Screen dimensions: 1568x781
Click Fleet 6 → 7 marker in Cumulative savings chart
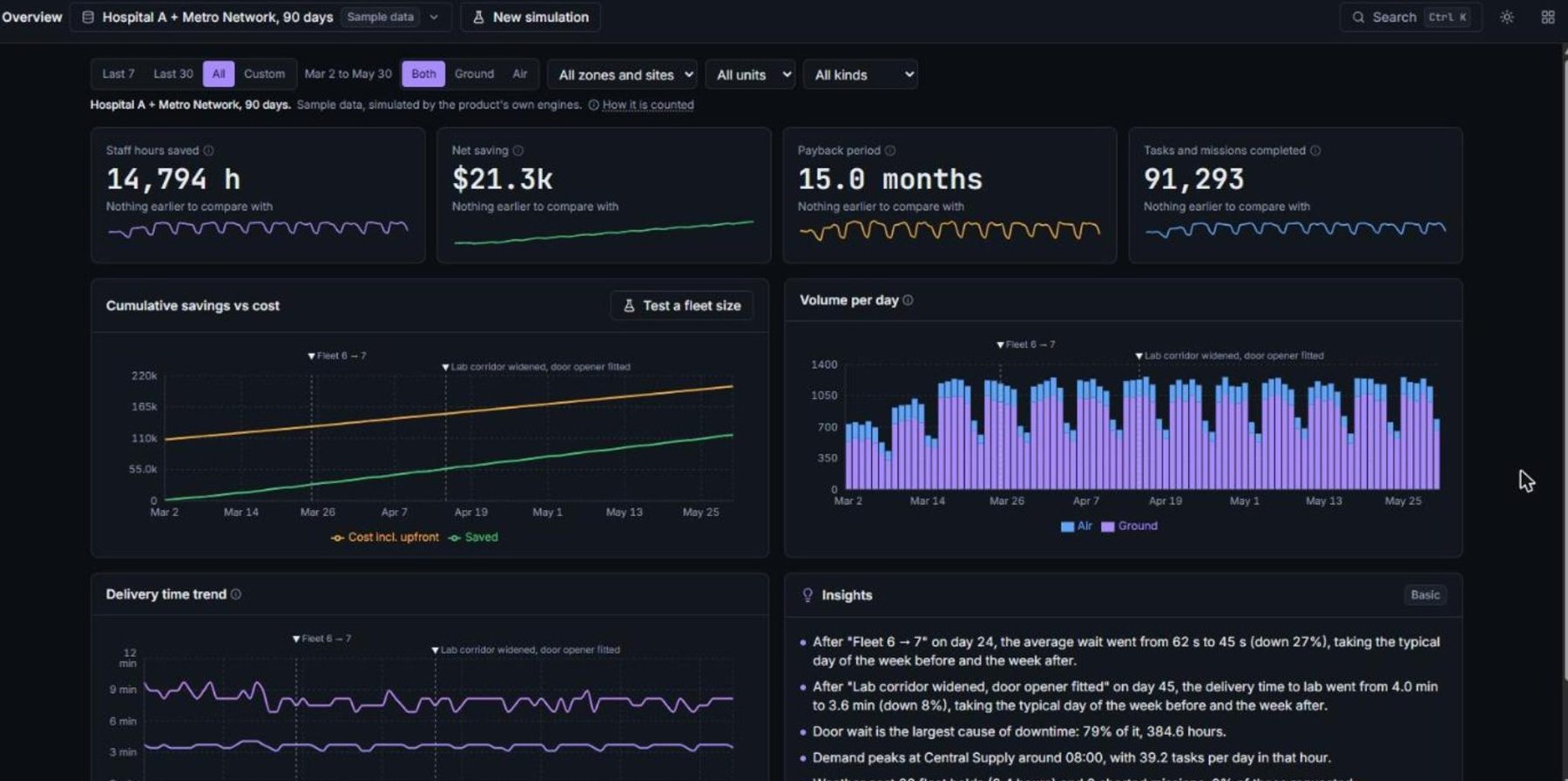[x=337, y=356]
